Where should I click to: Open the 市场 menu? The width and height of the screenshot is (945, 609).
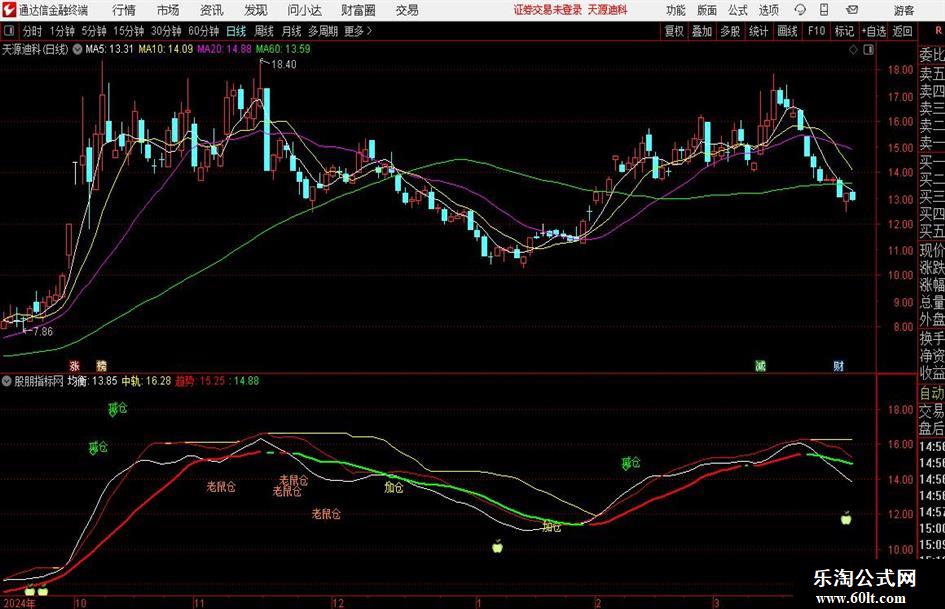[168, 10]
